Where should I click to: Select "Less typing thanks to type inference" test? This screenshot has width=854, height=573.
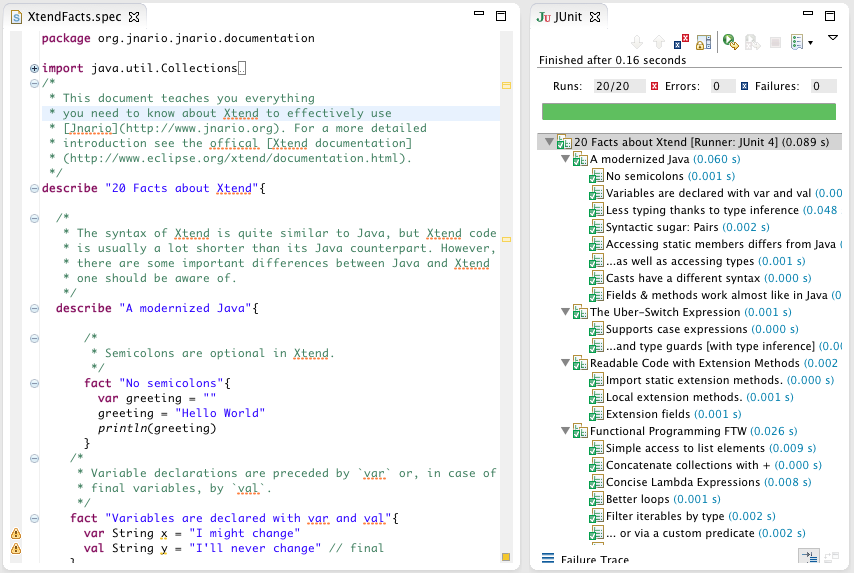pos(714,210)
